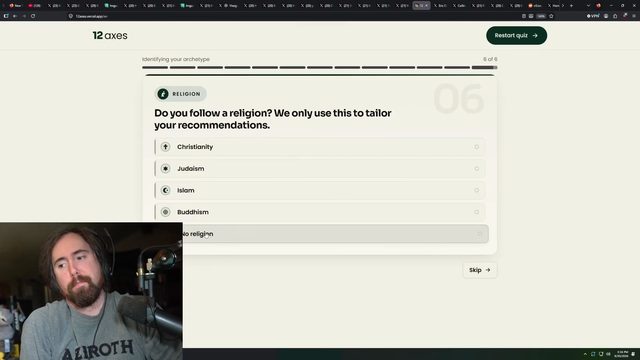This screenshot has width=640, height=360.
Task: Open the browser sidebar panel icon
Action: (x=6, y=16)
